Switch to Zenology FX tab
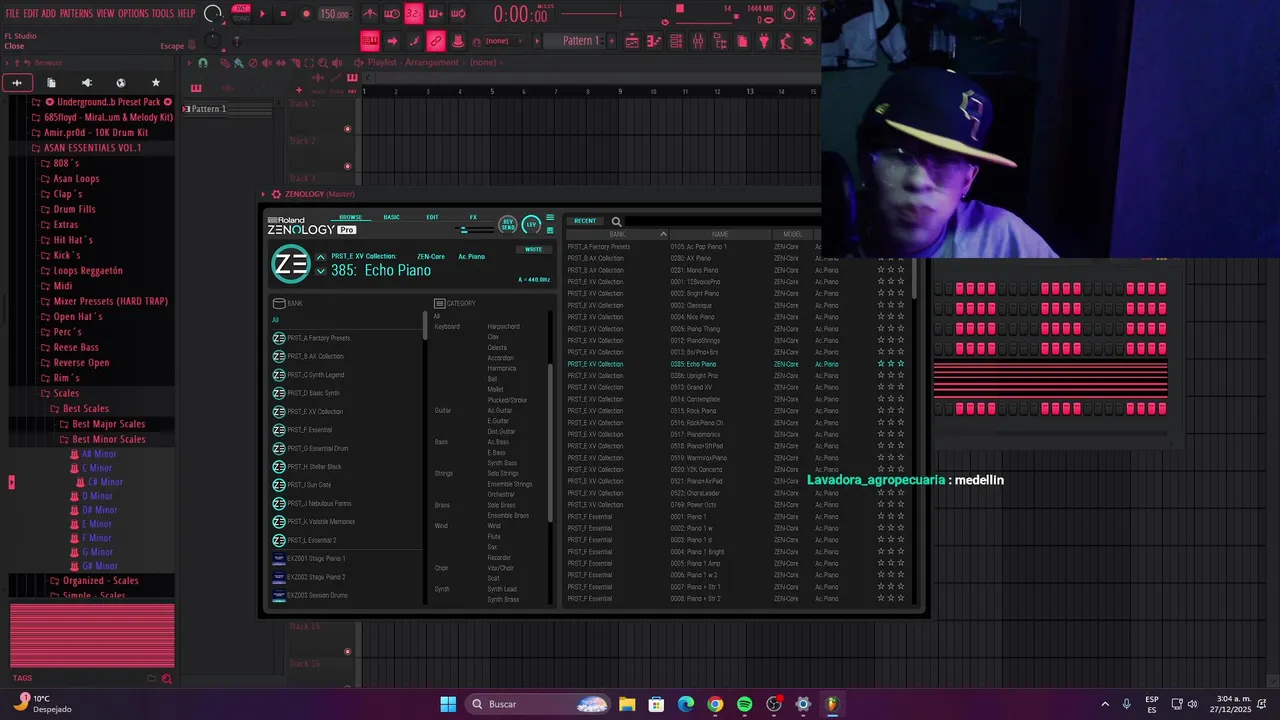 (473, 217)
